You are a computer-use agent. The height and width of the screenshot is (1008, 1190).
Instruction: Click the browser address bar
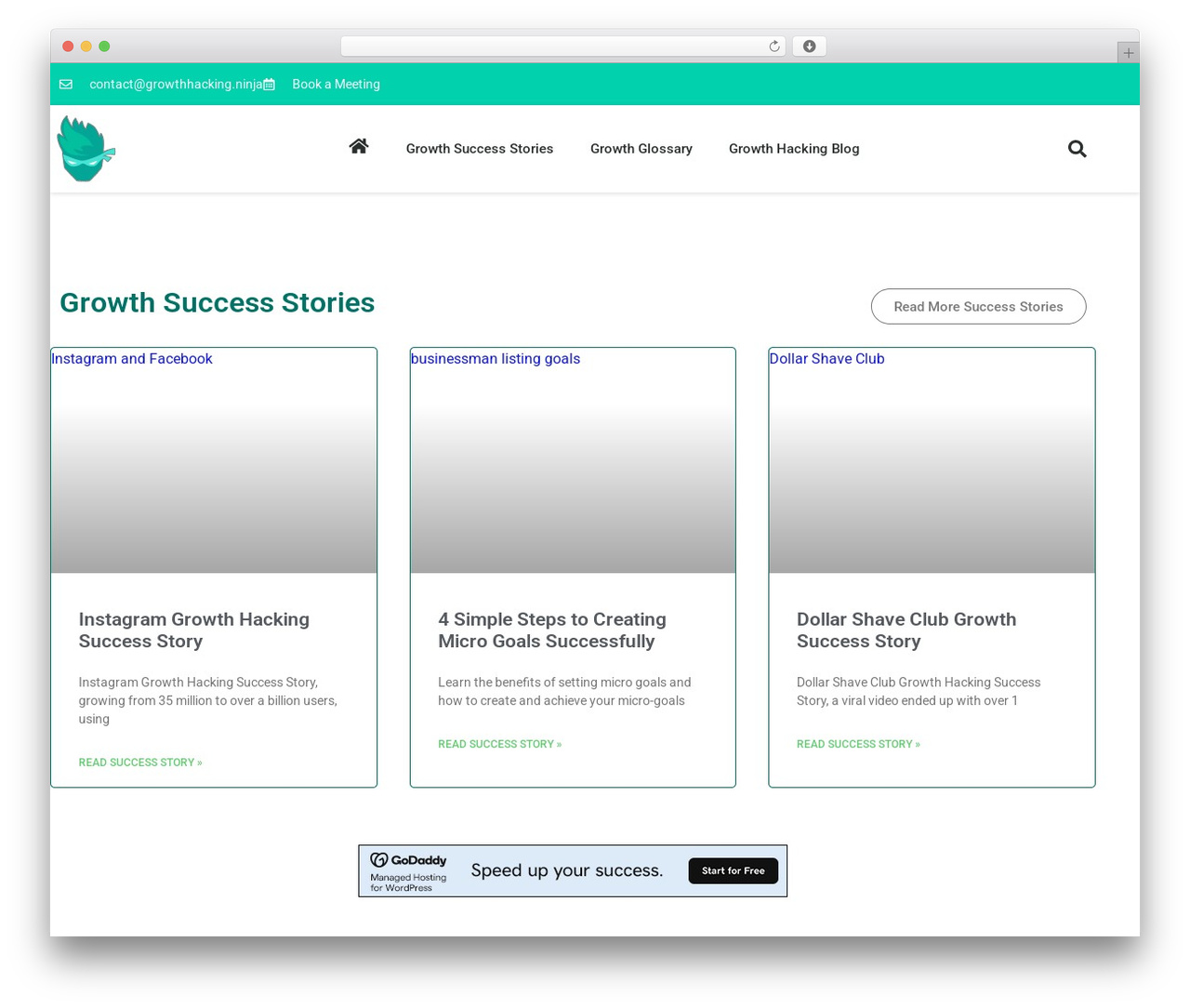click(x=562, y=46)
